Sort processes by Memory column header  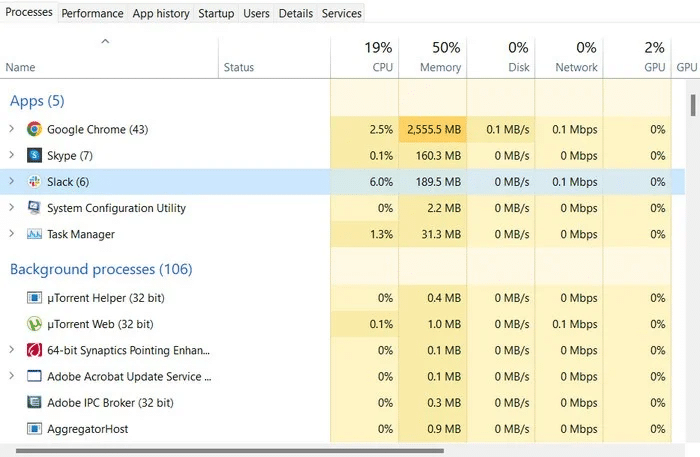pyautogui.click(x=433, y=57)
